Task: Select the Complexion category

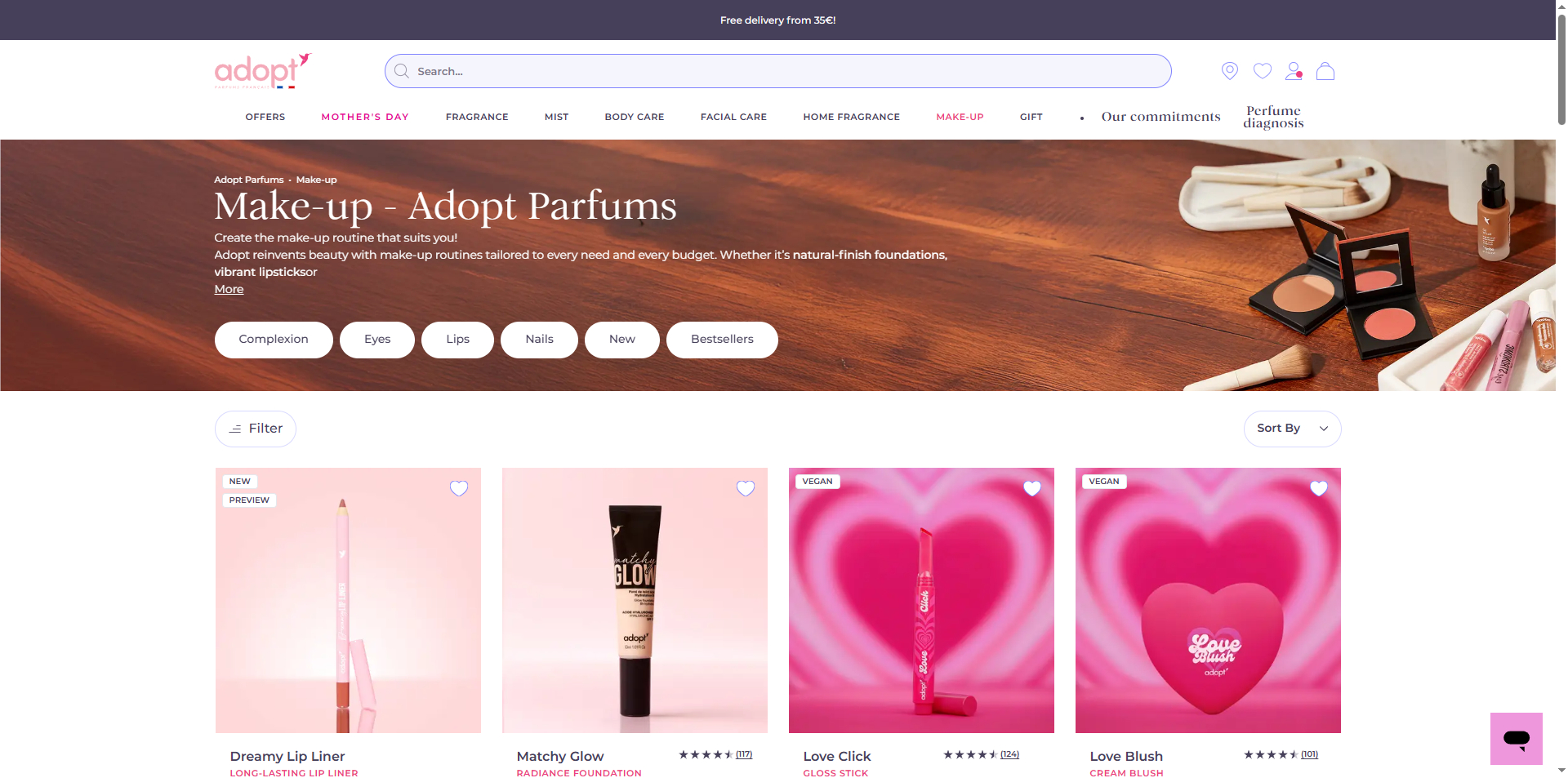Action: point(274,340)
